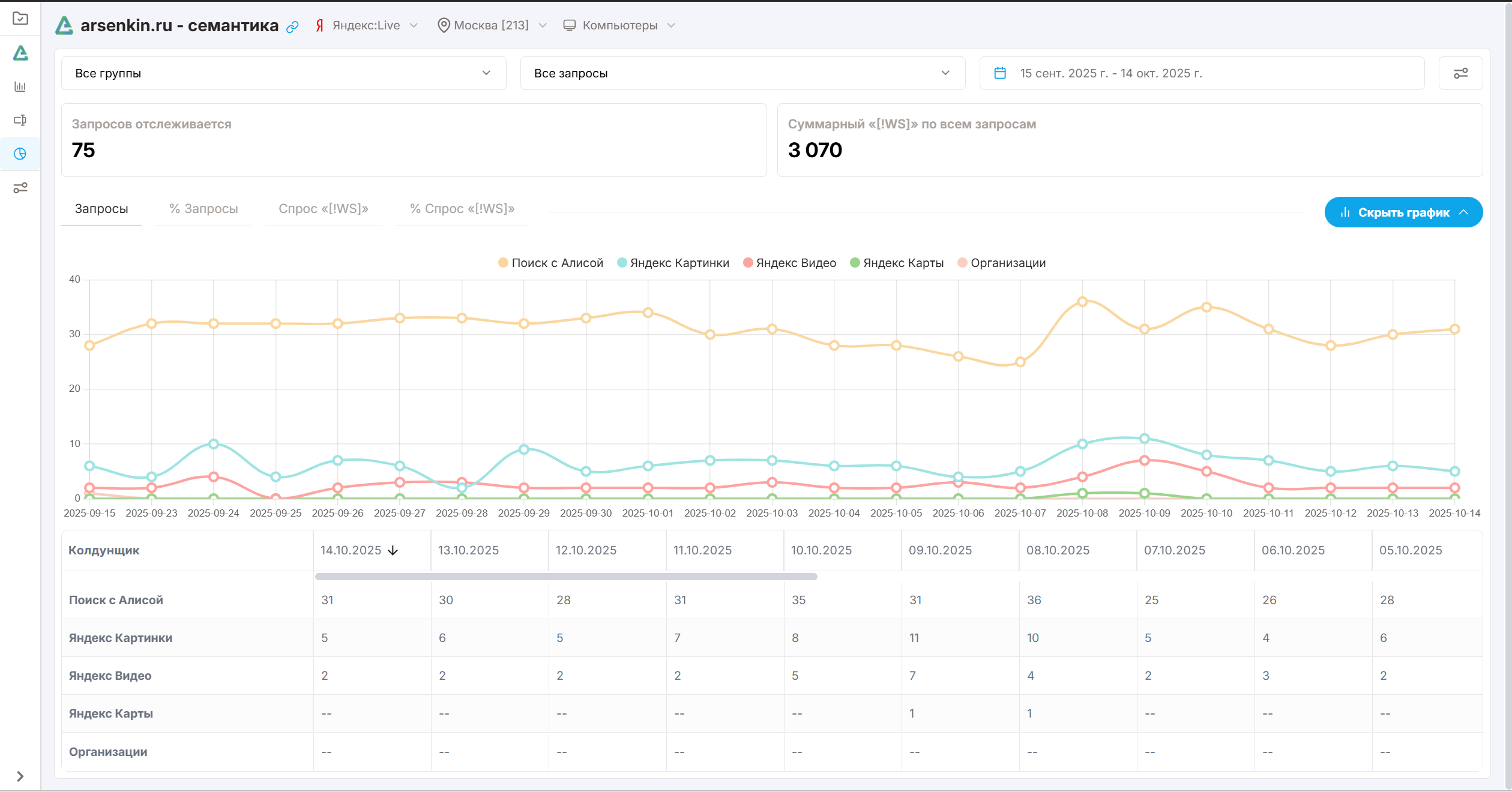Open the bar chart sidebar icon
Viewport: 1512px width, 792px height.
point(20,86)
